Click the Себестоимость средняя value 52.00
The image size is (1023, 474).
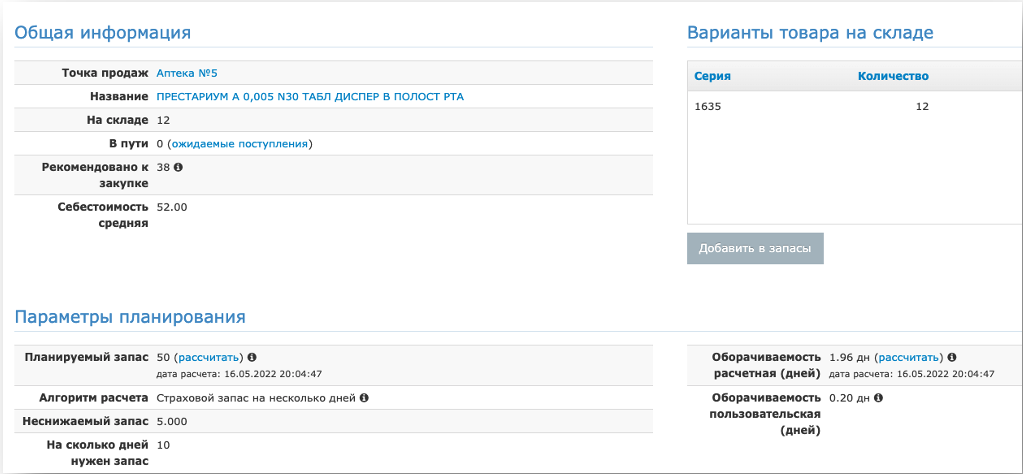[x=172, y=207]
